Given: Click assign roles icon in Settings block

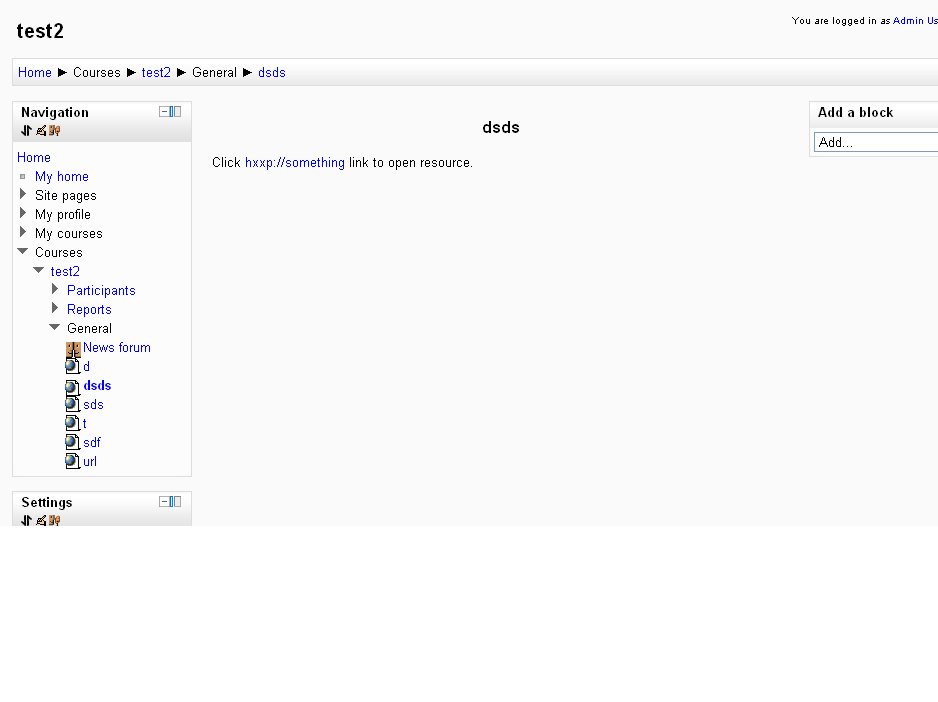Looking at the screenshot, I should pyautogui.click(x=54, y=520).
